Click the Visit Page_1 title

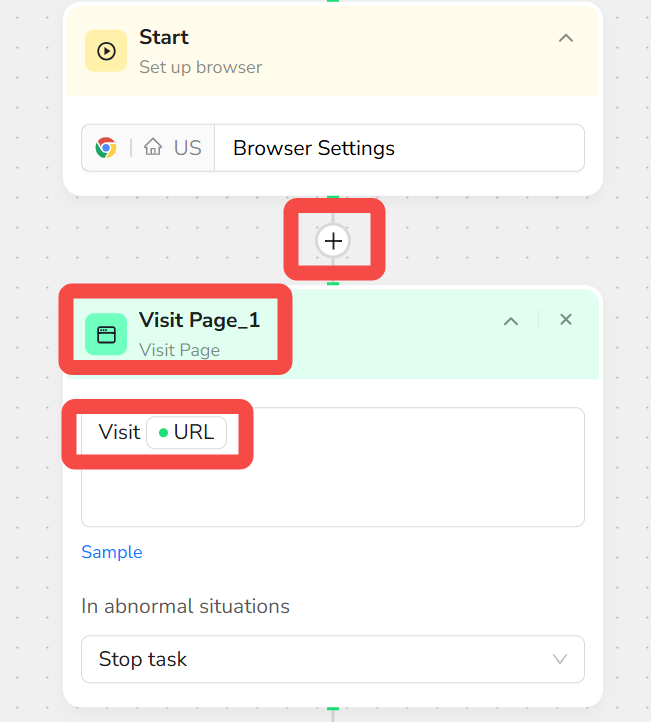tap(200, 320)
